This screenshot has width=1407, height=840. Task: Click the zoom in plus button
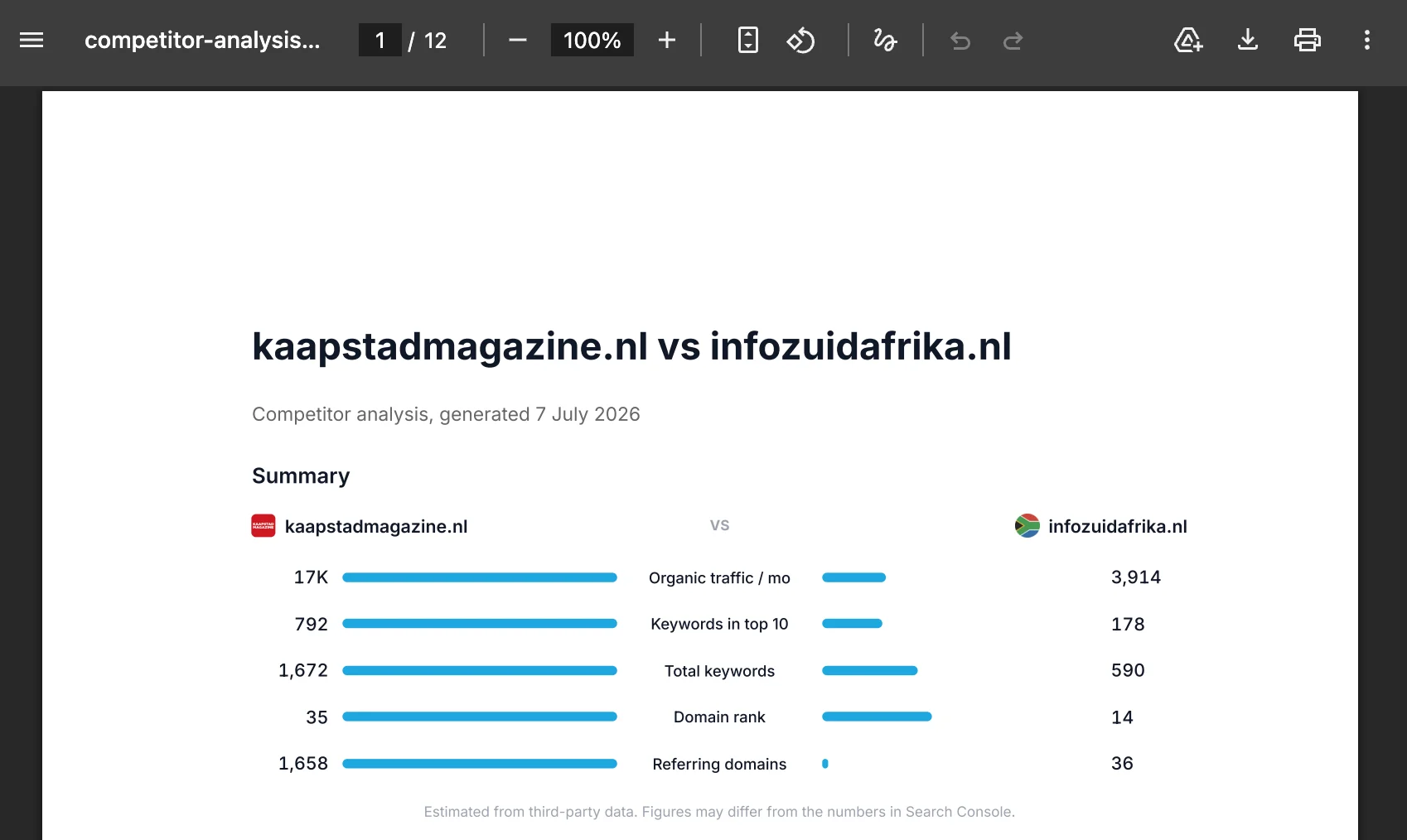coord(667,40)
